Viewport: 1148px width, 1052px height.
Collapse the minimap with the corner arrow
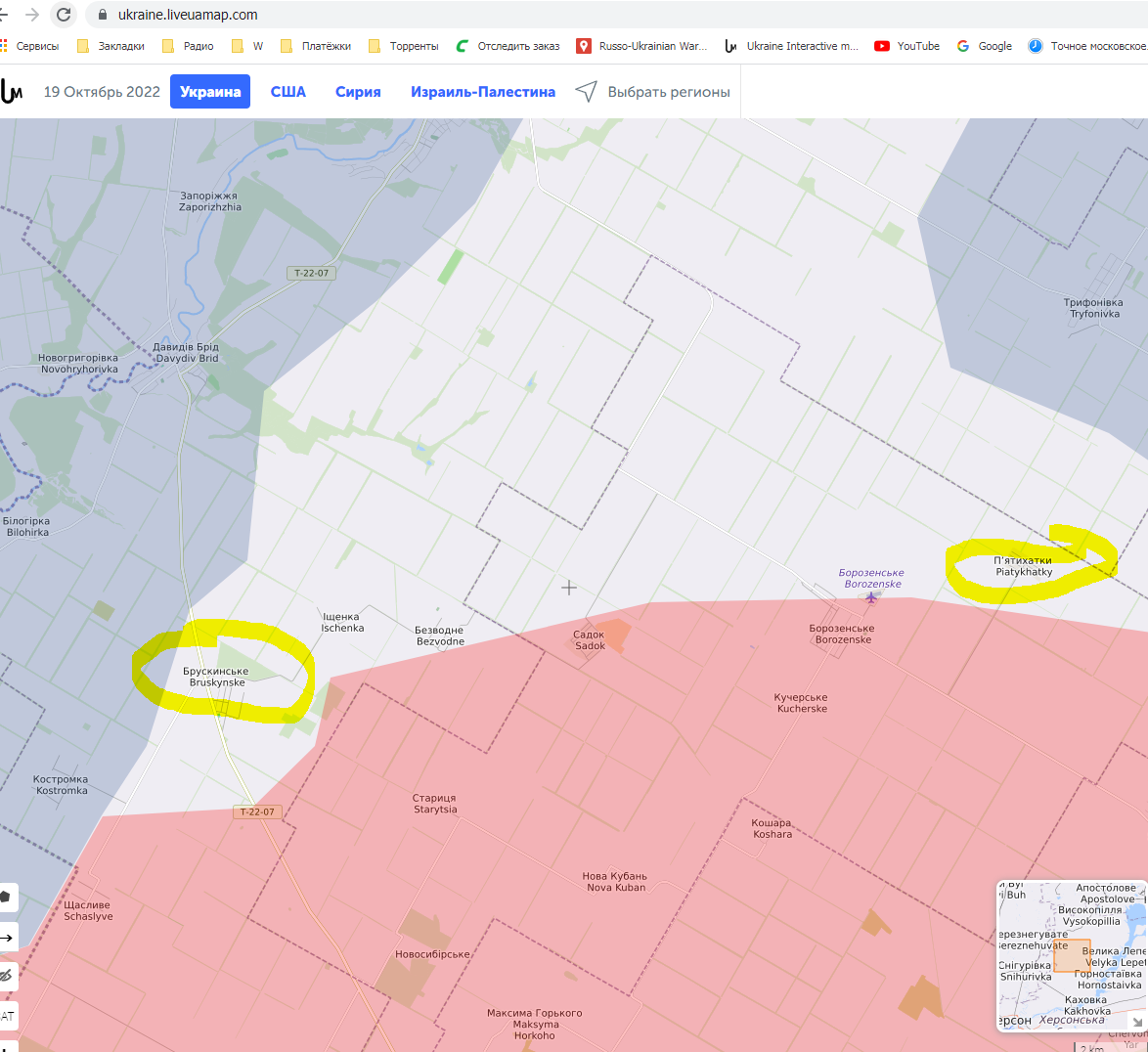[x=1138, y=1022]
